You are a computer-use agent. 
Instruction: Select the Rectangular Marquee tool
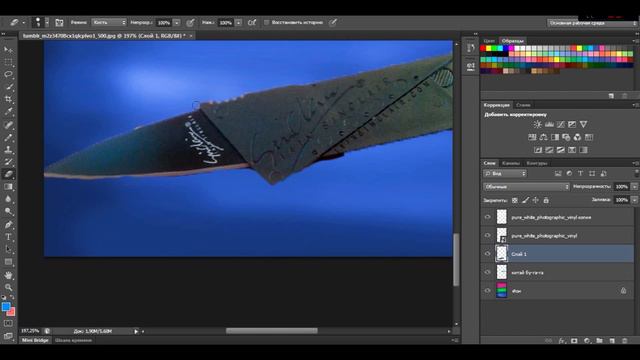pyautogui.click(x=8, y=62)
